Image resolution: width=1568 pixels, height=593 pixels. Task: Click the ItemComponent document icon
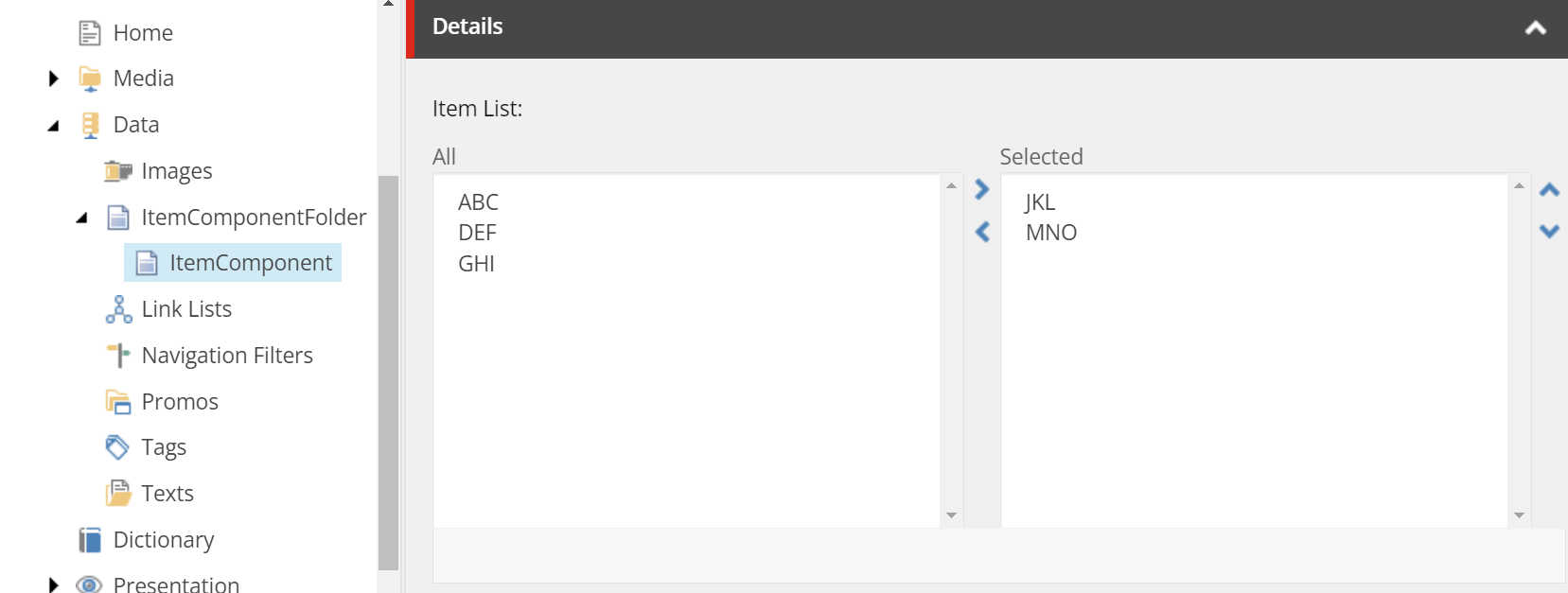point(147,263)
